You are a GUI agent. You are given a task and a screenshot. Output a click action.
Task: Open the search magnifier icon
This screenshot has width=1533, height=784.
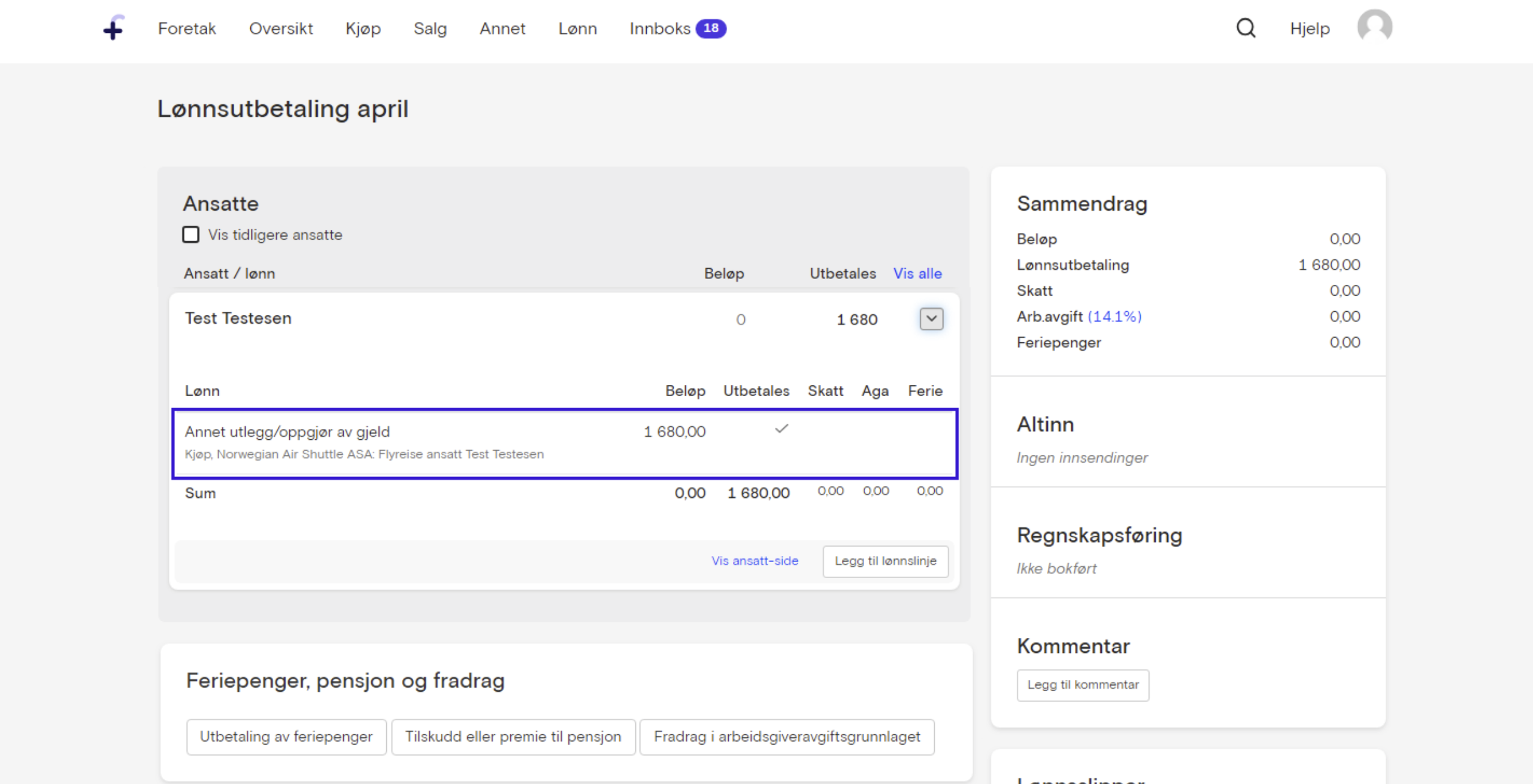pyautogui.click(x=1246, y=28)
